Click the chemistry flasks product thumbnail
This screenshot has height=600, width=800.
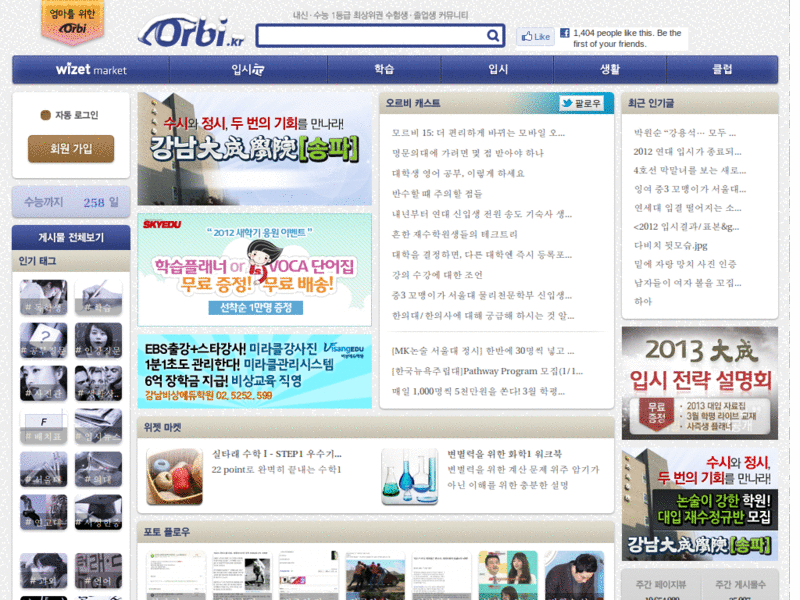click(x=410, y=477)
